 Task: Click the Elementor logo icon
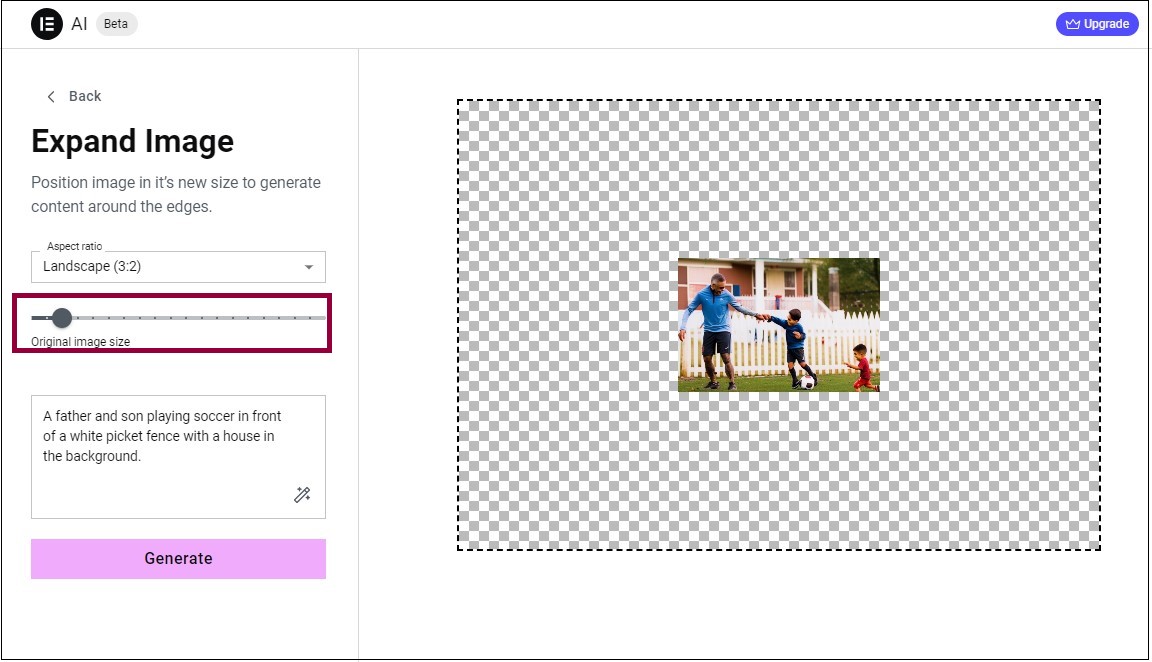click(46, 24)
